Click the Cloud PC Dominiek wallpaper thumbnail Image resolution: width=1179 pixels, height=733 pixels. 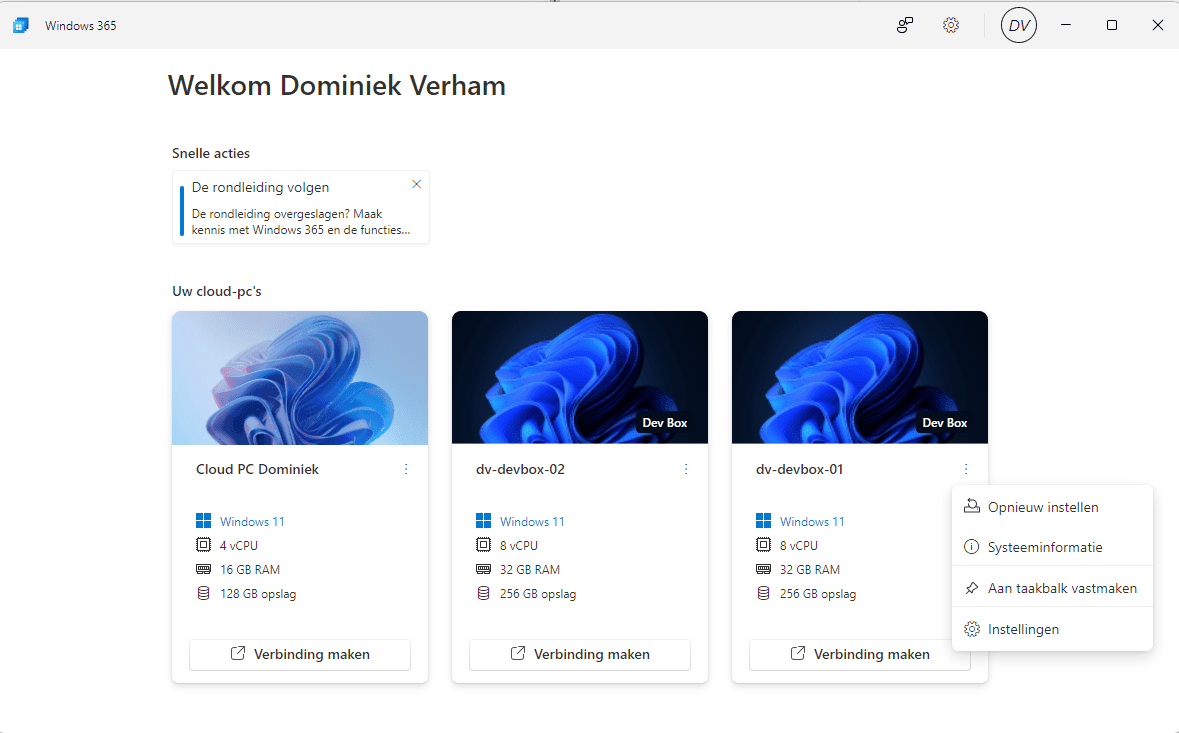300,378
